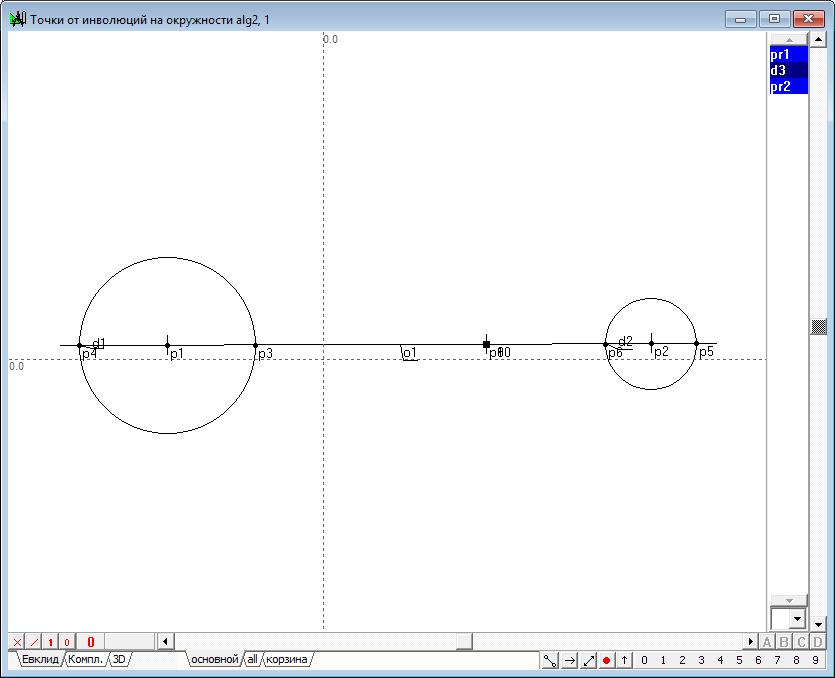Click point p4 on large circle's left
The height and width of the screenshot is (678, 835).
click(x=80, y=346)
